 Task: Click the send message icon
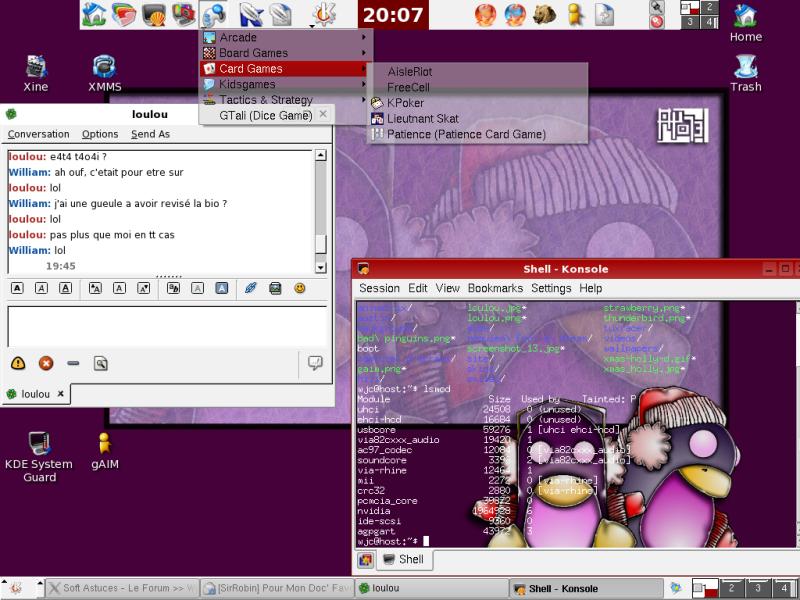pyautogui.click(x=315, y=363)
